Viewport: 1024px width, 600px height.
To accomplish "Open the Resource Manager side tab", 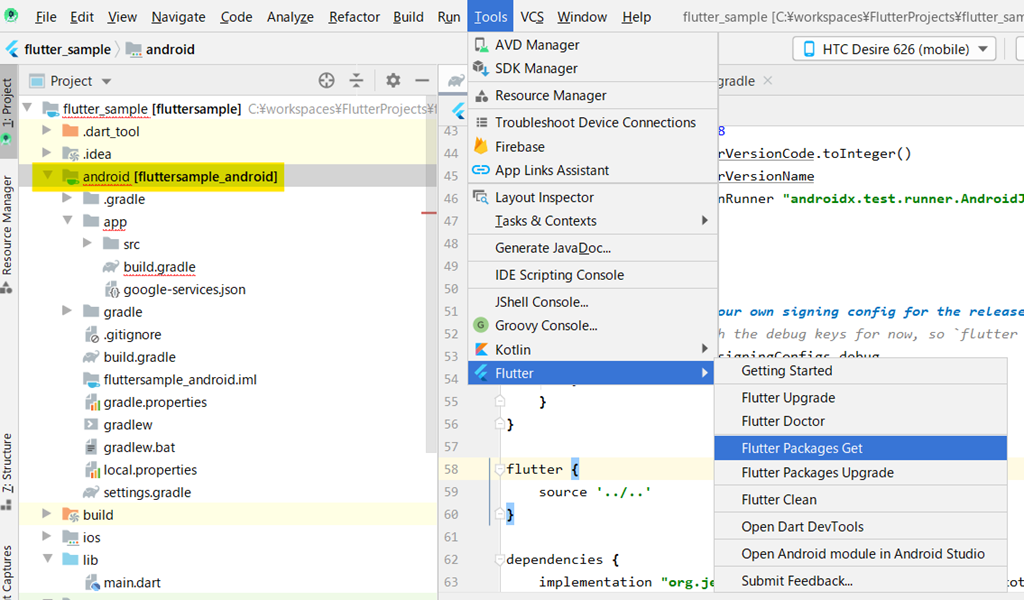I will 7,225.
